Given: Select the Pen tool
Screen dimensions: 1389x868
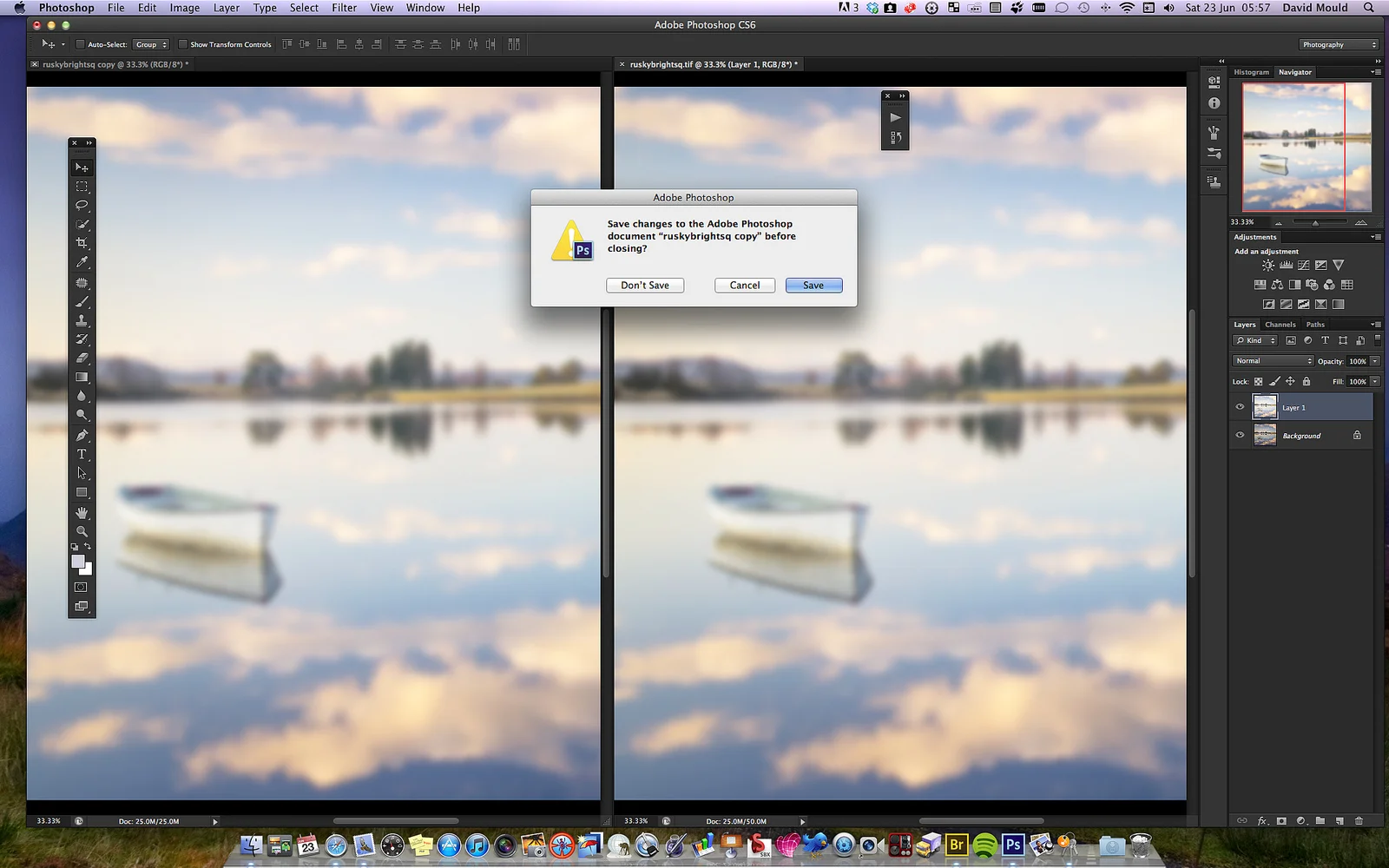Looking at the screenshot, I should point(82,435).
